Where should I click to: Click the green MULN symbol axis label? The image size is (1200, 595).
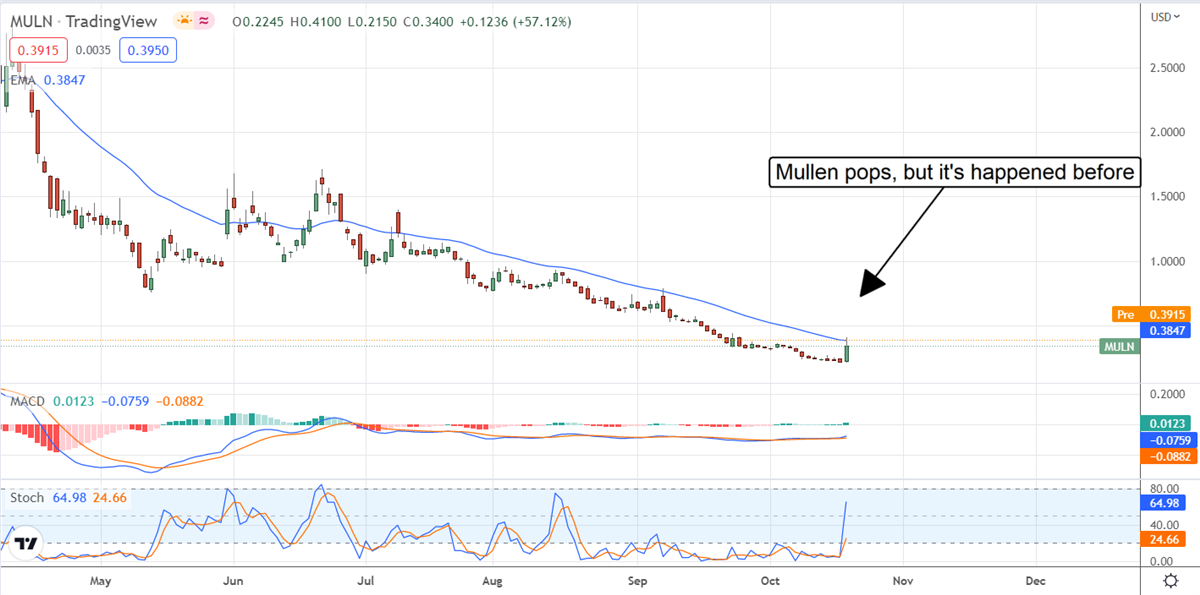tap(1118, 347)
